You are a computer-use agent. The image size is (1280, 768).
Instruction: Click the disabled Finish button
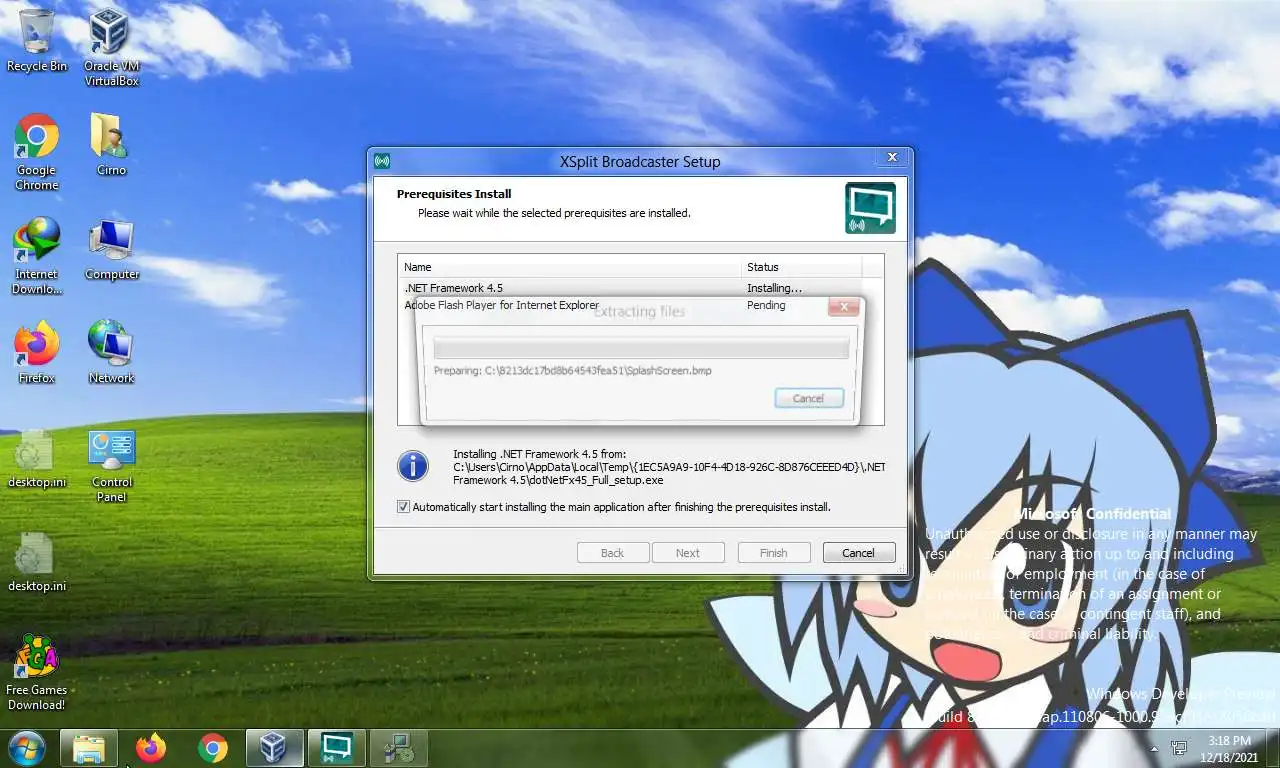point(773,553)
